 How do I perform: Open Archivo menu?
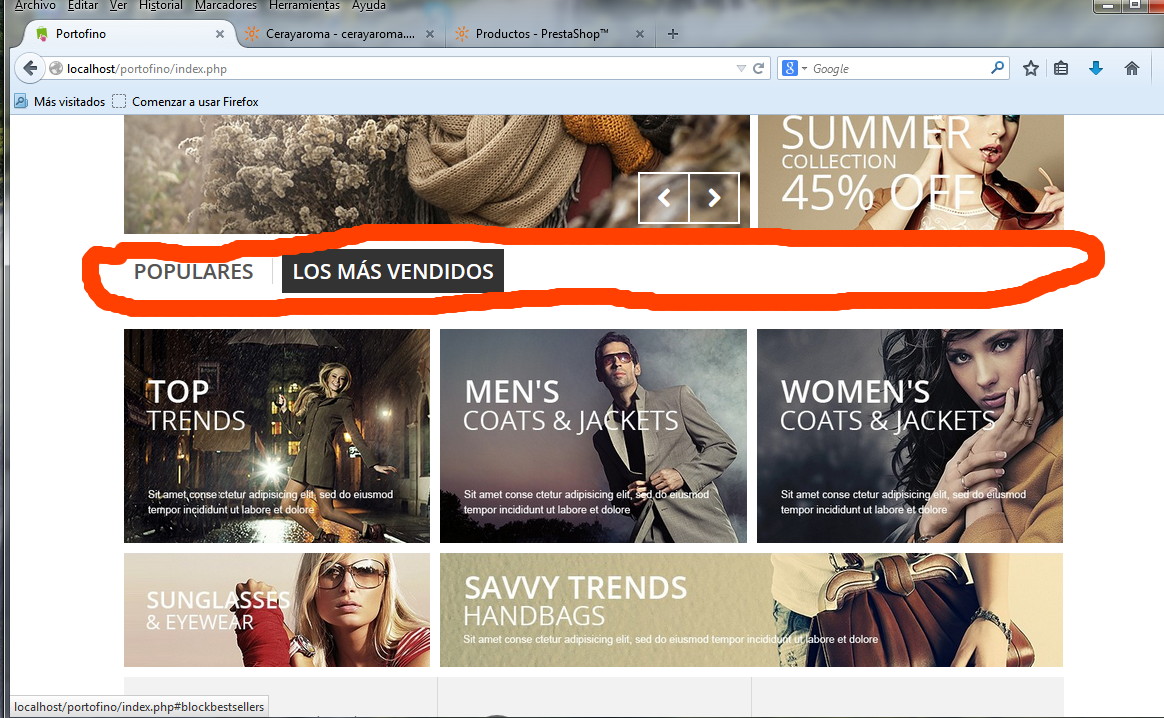(34, 5)
